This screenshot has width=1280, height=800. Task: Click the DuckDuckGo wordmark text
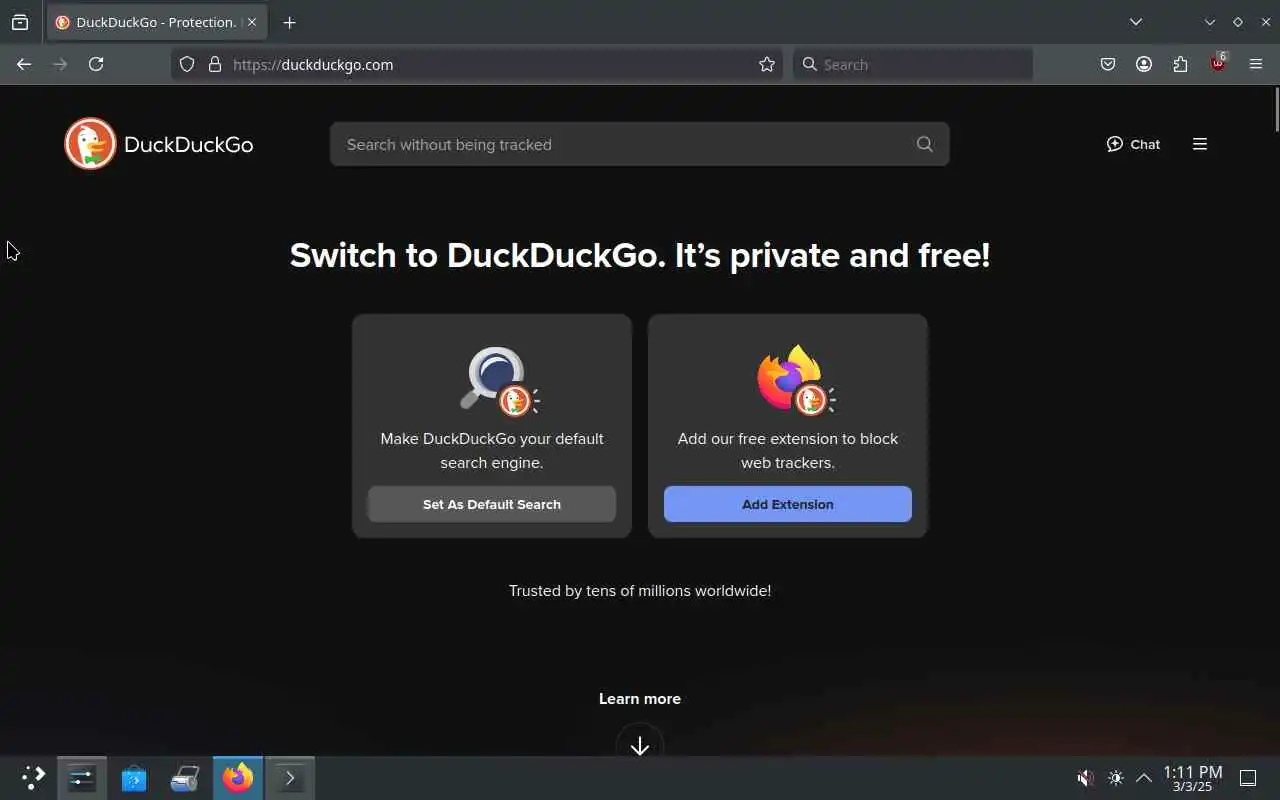(189, 144)
